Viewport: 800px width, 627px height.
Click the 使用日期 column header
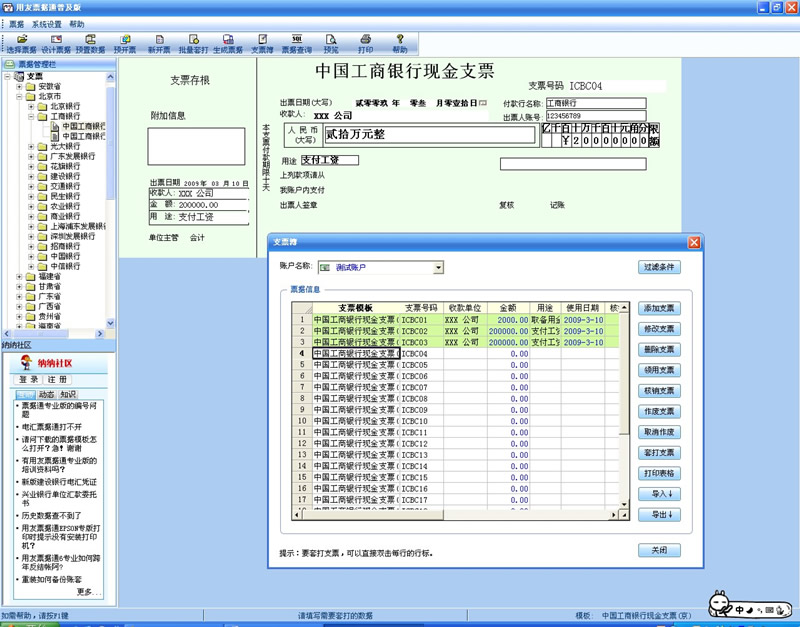[x=583, y=308]
